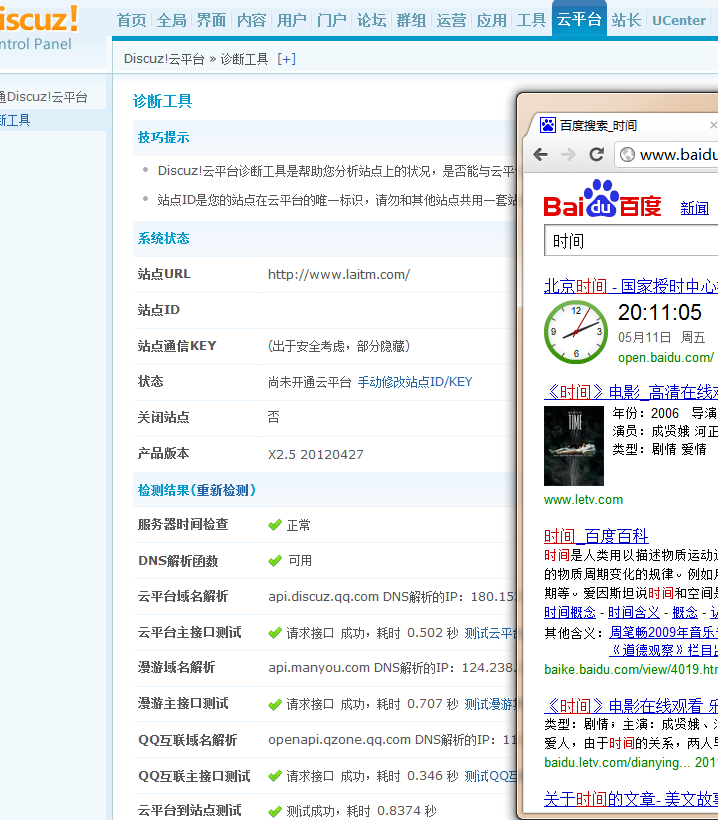Click the [+] link beside the 诊断工具 breadcrumb
This screenshot has width=718, height=820.
click(x=287, y=59)
